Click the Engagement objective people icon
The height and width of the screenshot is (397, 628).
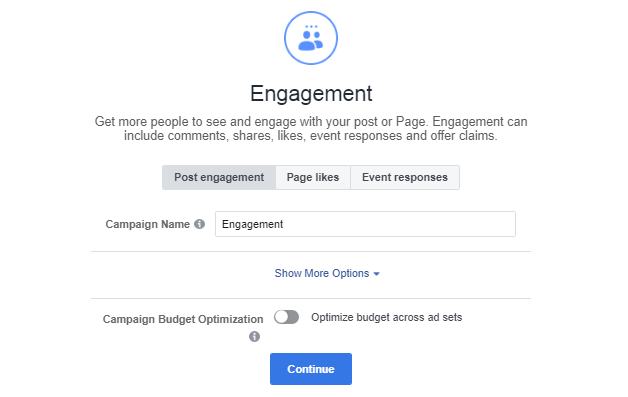[311, 38]
